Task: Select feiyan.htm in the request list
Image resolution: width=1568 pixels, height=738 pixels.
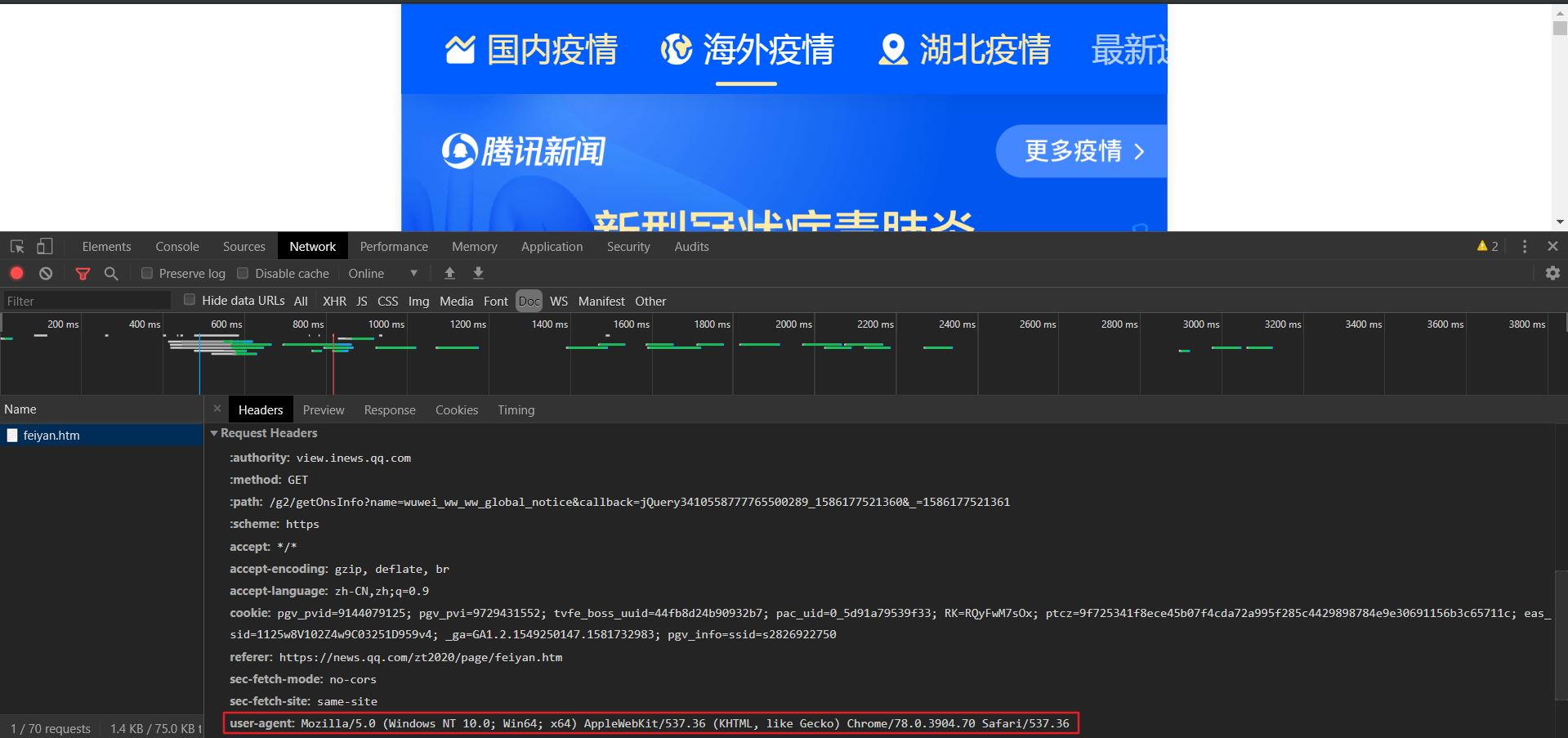Action: (x=101, y=436)
